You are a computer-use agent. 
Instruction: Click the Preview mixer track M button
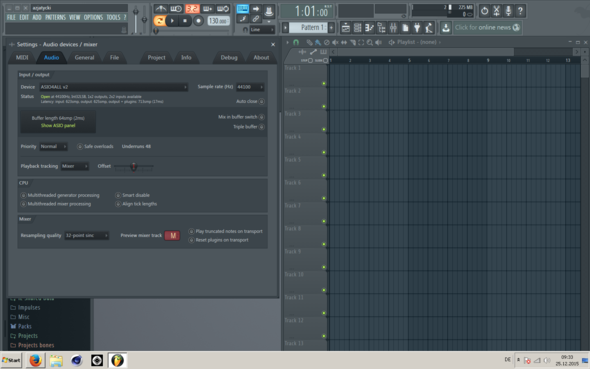[x=172, y=235]
